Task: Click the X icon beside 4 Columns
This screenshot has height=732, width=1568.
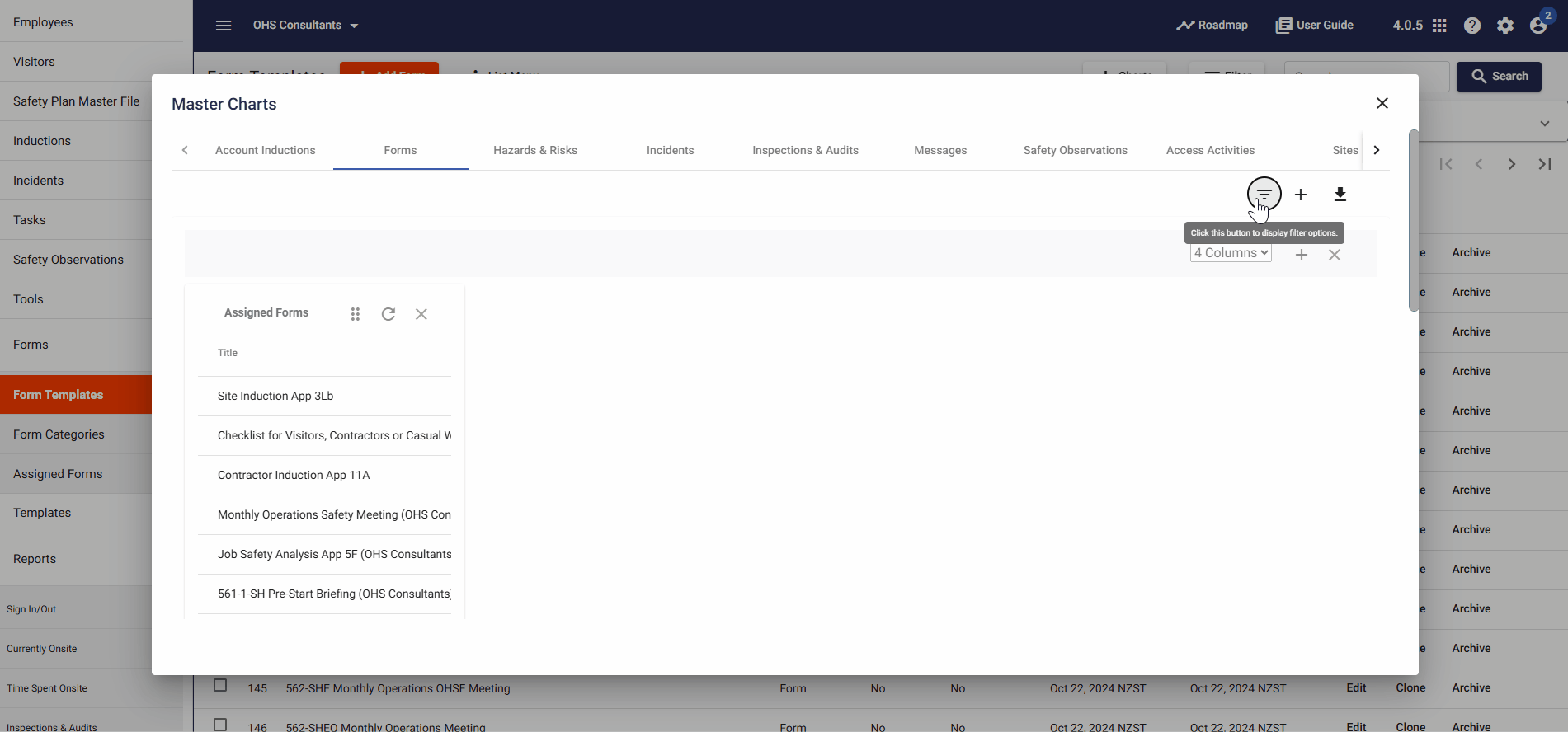Action: pos(1335,255)
